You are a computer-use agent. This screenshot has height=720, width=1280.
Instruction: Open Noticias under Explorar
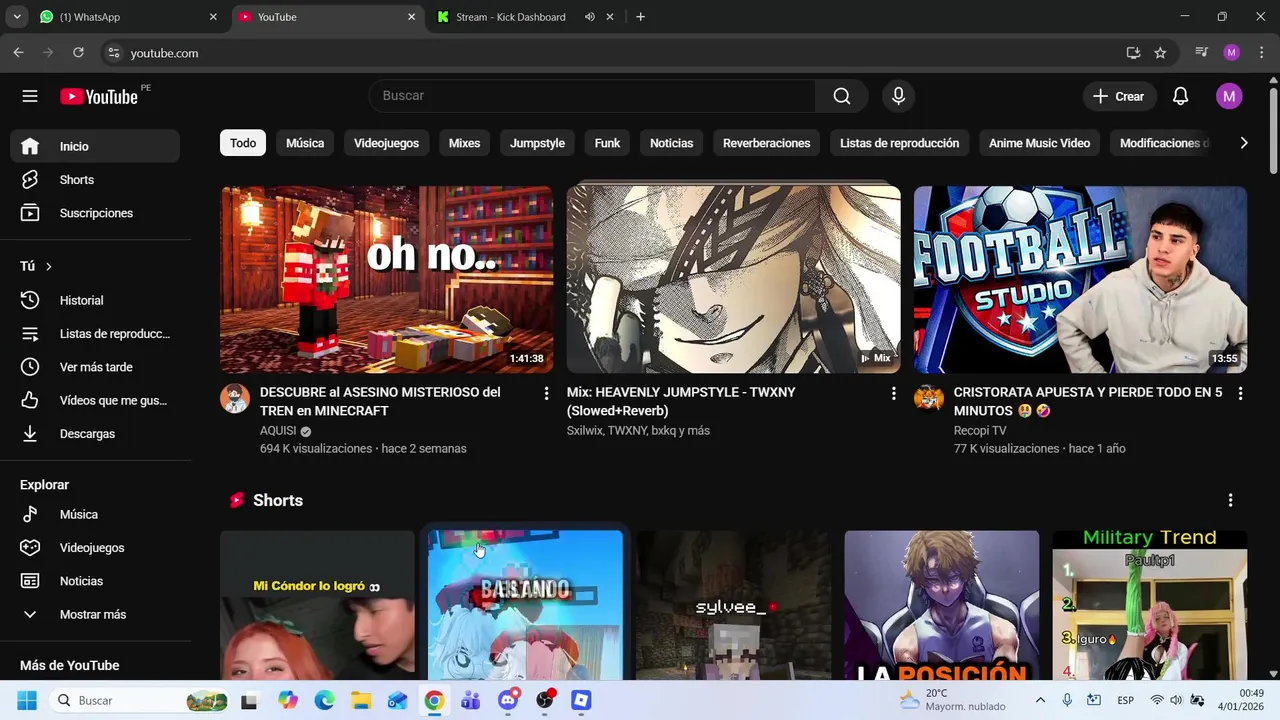click(x=95, y=581)
